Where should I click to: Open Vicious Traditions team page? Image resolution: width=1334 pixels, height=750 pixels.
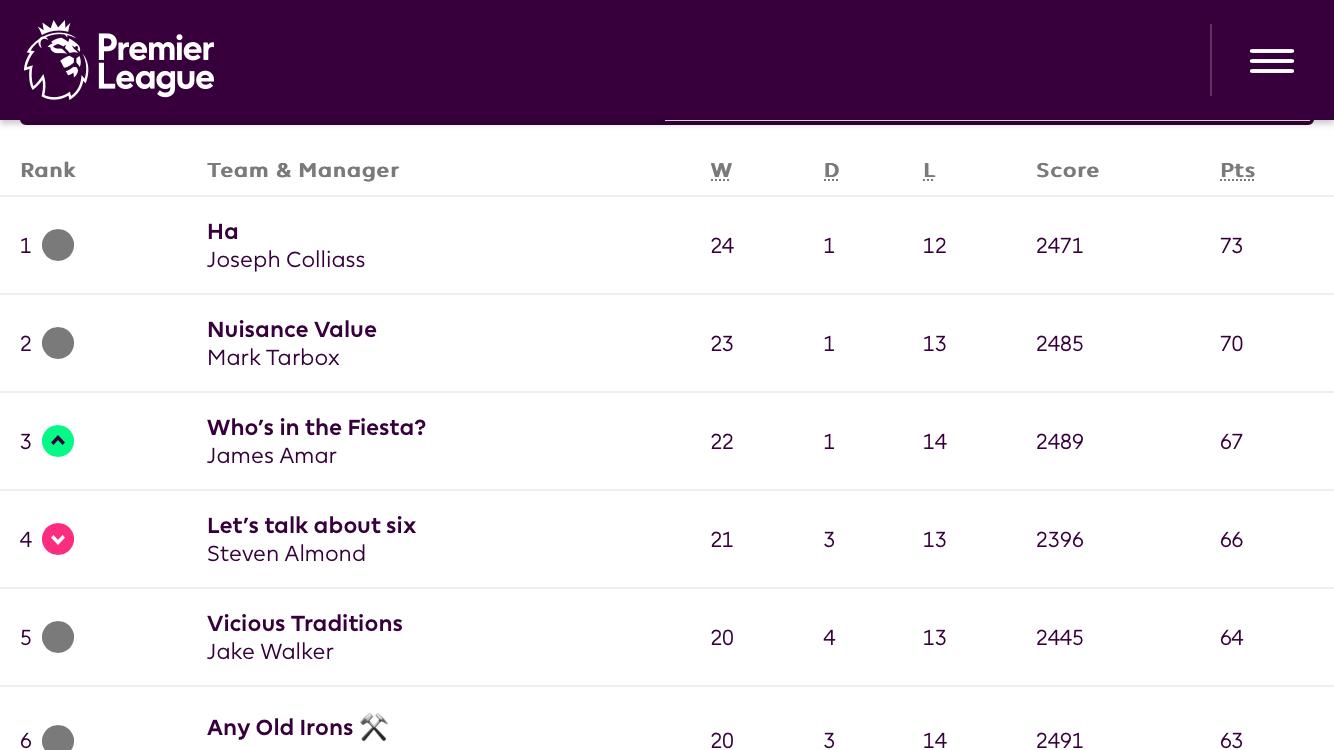[305, 624]
